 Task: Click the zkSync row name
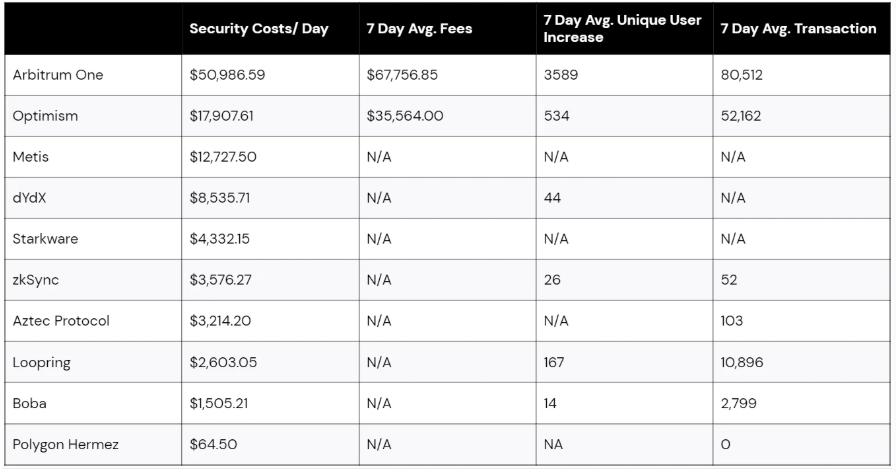coord(36,280)
